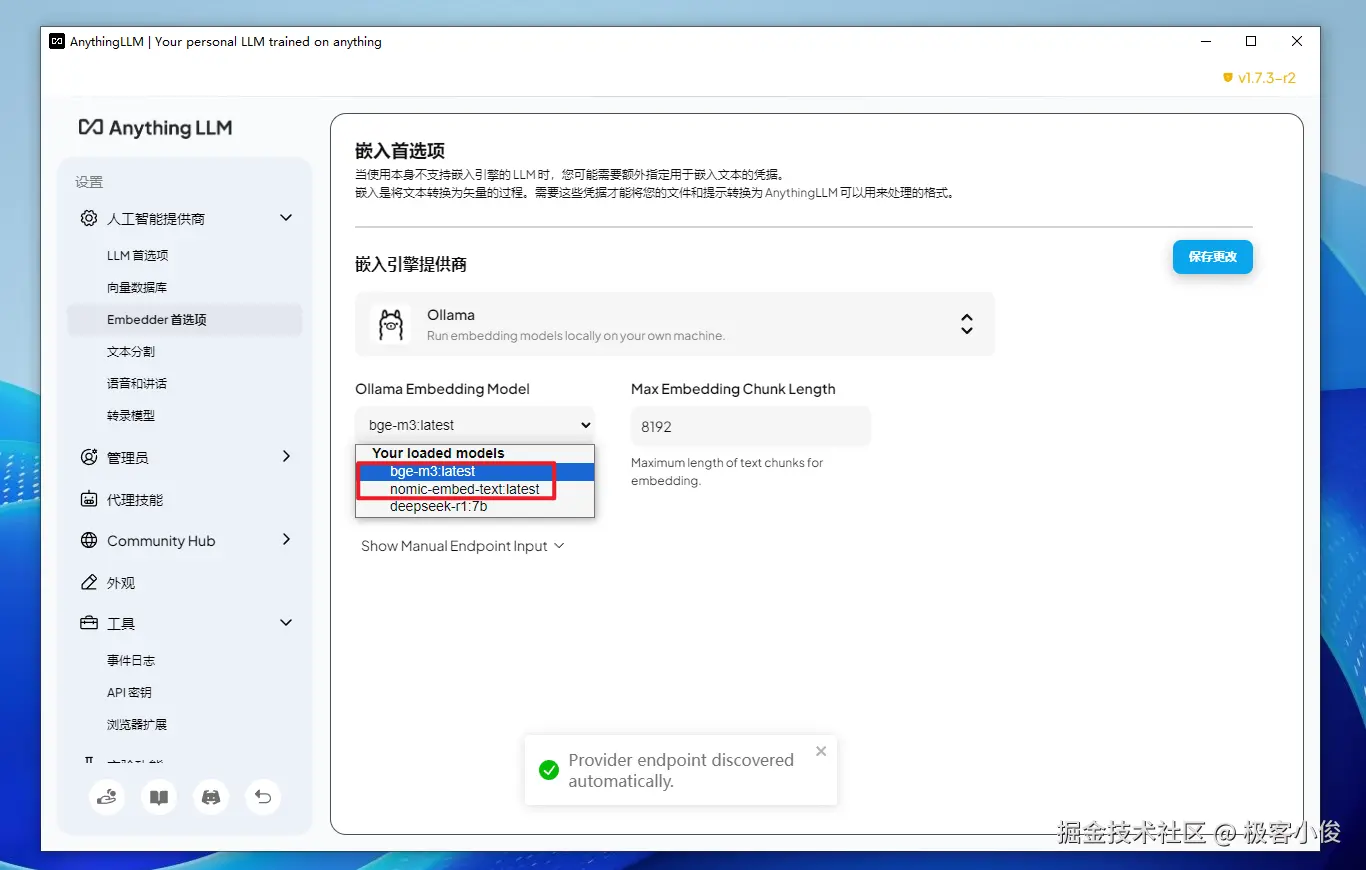
Task: Minimize the AnythingLLM window
Action: tap(1204, 41)
